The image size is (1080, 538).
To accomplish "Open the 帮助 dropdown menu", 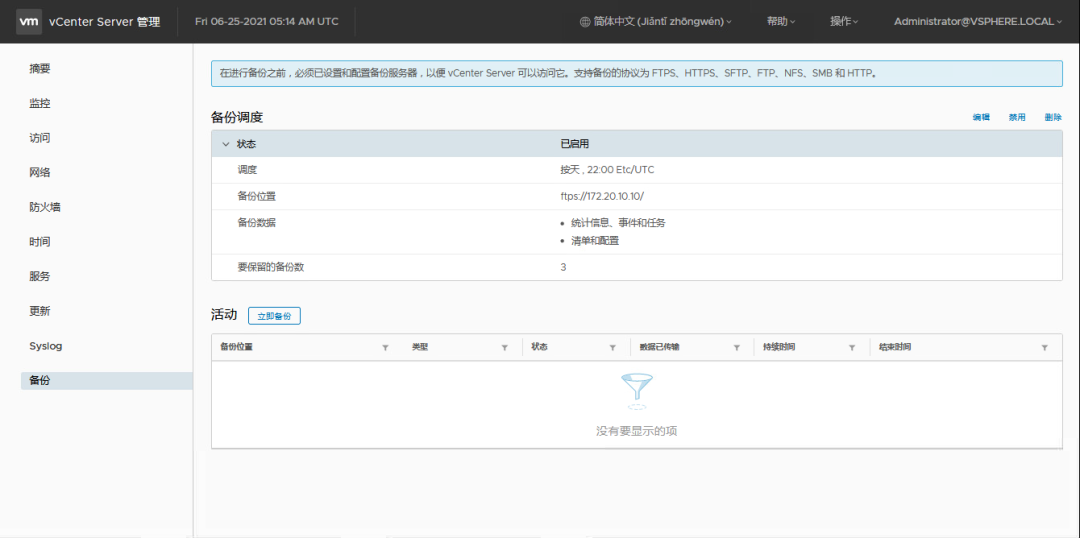I will point(780,21).
